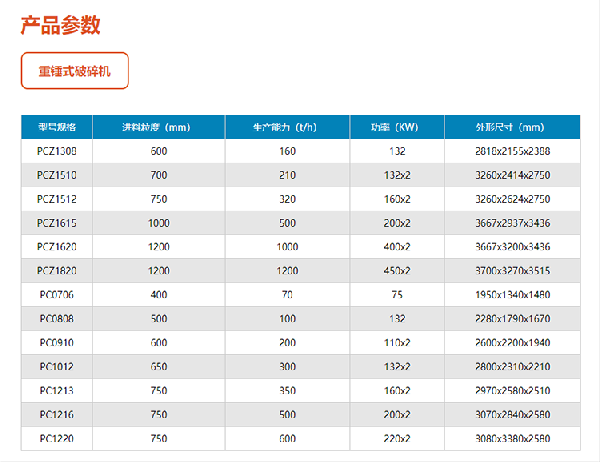Viewport: 600px width, 462px height.
Task: Click power value 220x2
Action: pyautogui.click(x=397, y=438)
